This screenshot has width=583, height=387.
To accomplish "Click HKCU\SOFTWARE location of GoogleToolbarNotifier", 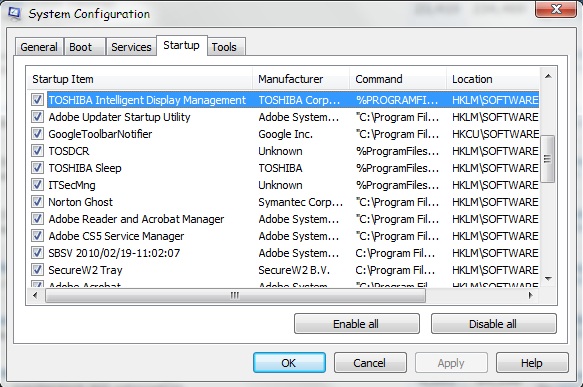I will (495, 134).
